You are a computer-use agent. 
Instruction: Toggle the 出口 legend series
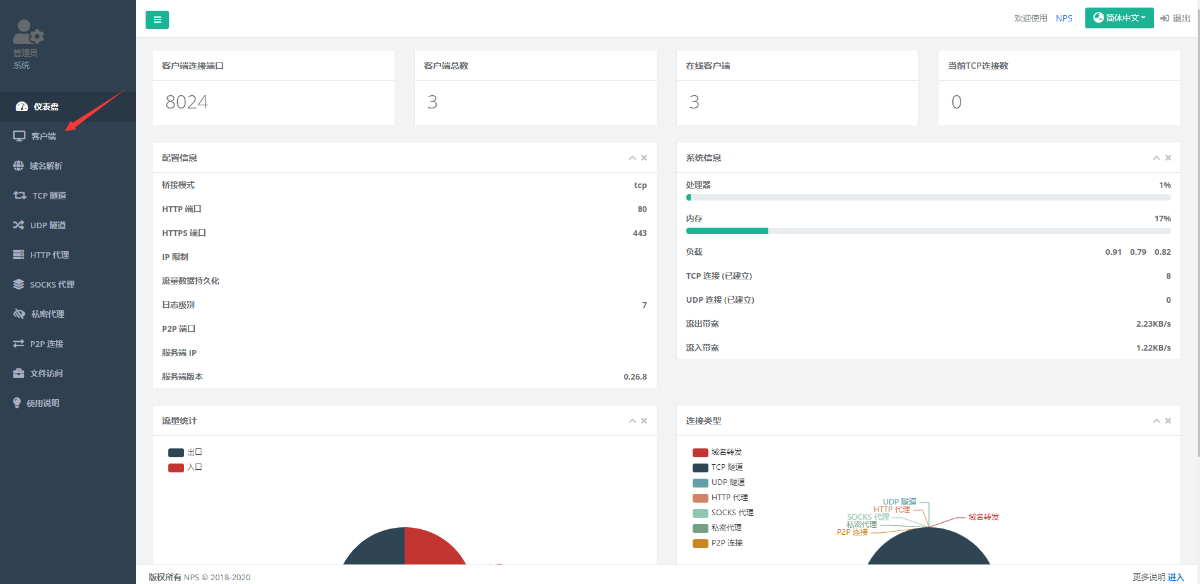click(x=185, y=452)
